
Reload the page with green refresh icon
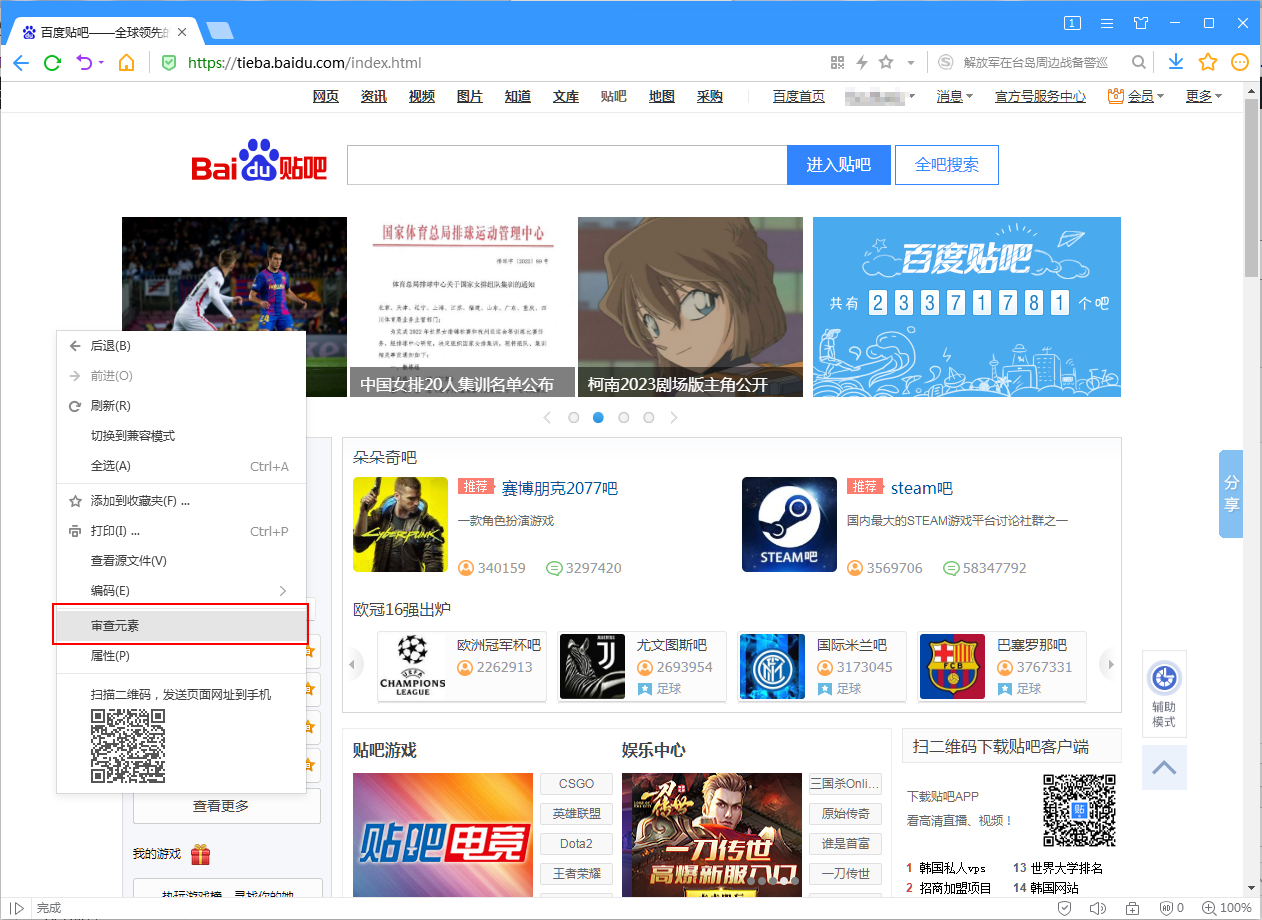[x=53, y=63]
